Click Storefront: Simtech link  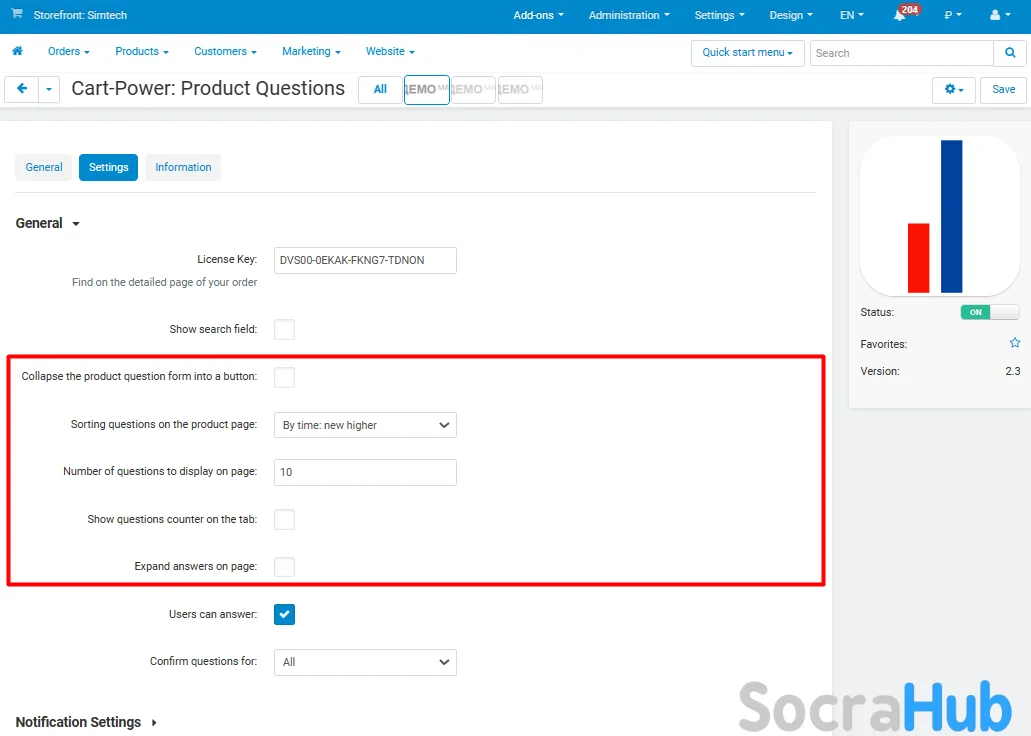coord(80,15)
